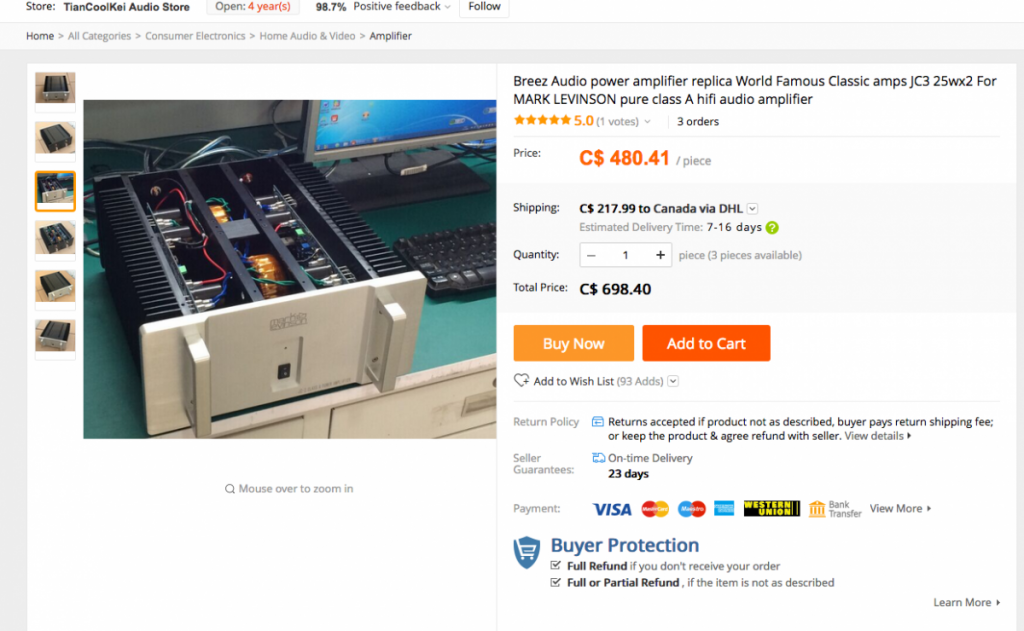Decrease quantity with the minus button
This screenshot has width=1024, height=631.
(x=591, y=255)
